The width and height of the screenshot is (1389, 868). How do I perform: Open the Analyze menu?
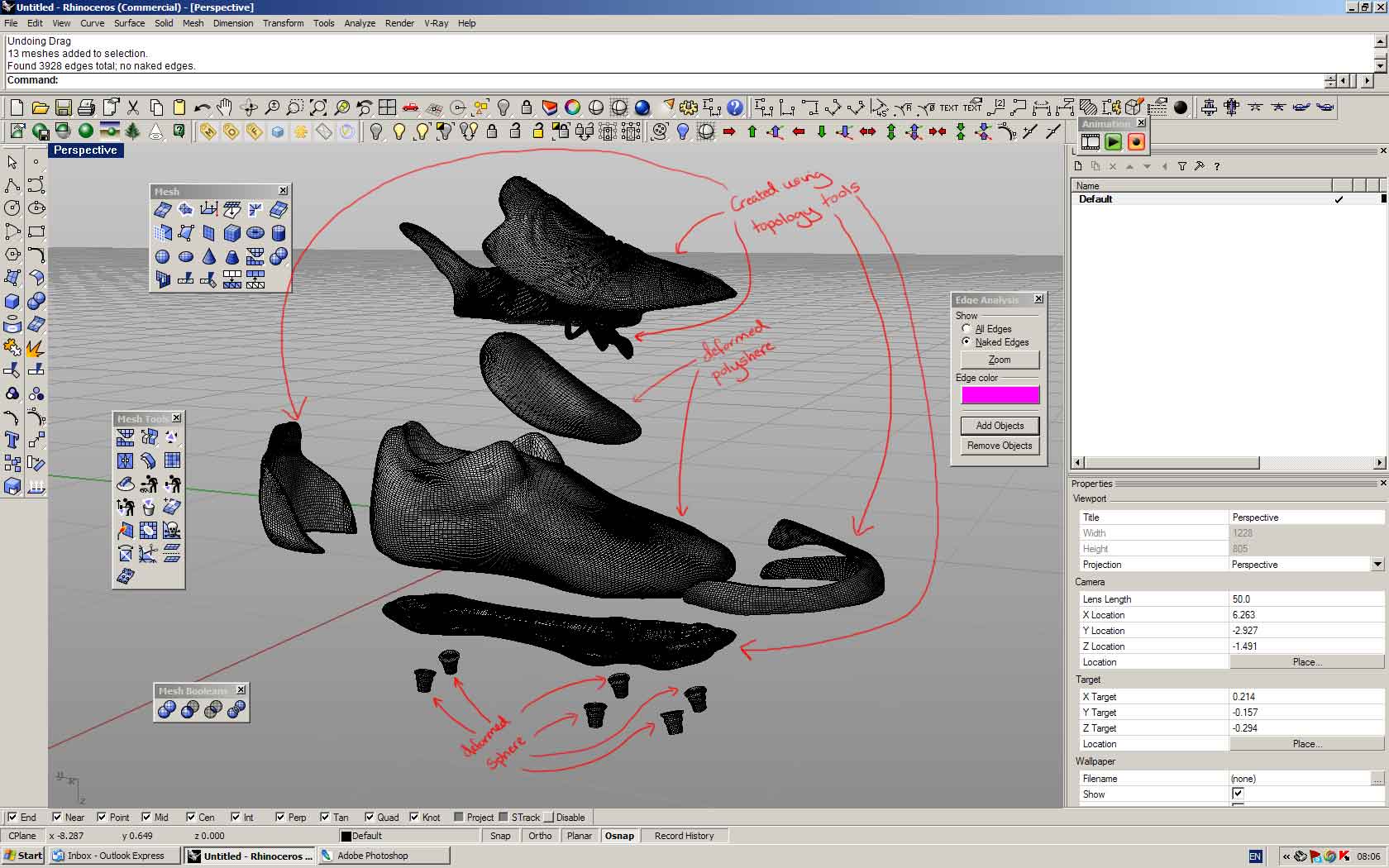tap(360, 23)
